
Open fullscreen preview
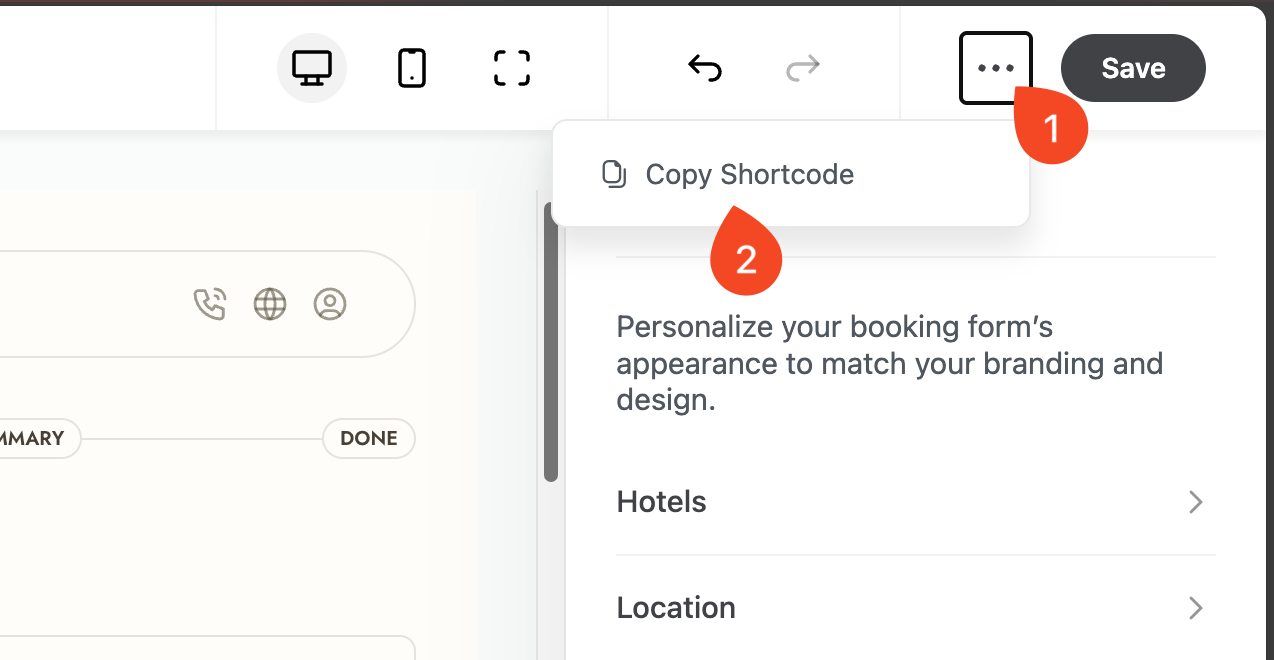(x=512, y=68)
